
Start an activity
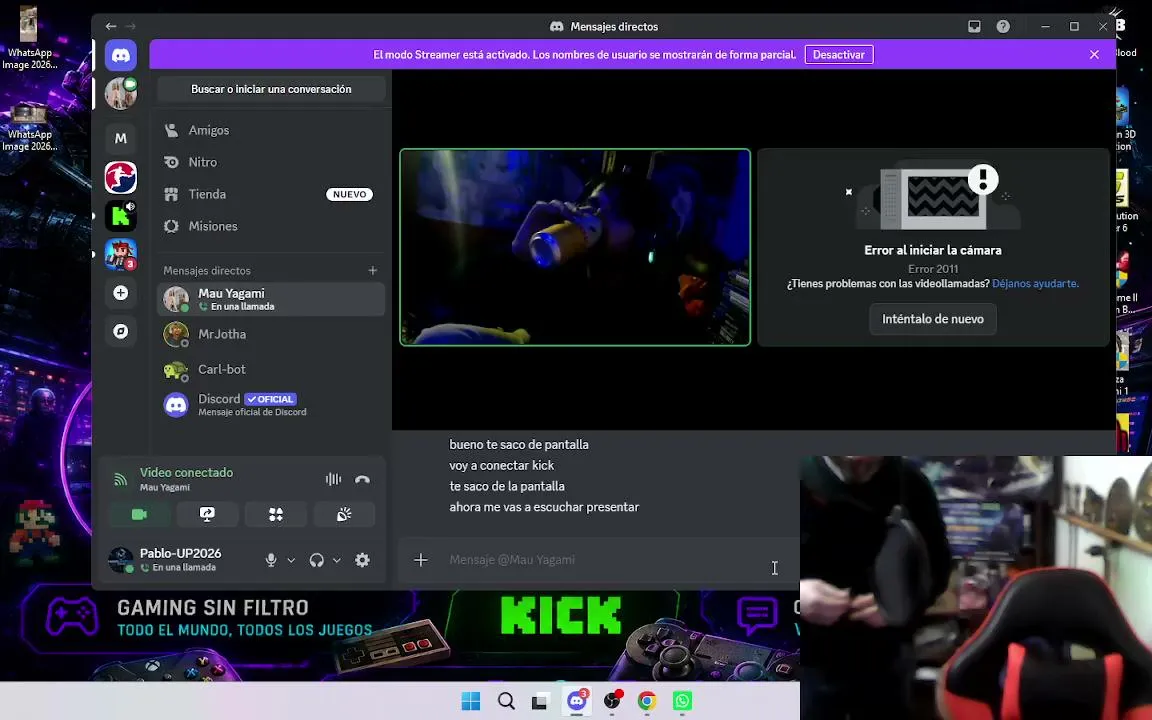pos(276,514)
